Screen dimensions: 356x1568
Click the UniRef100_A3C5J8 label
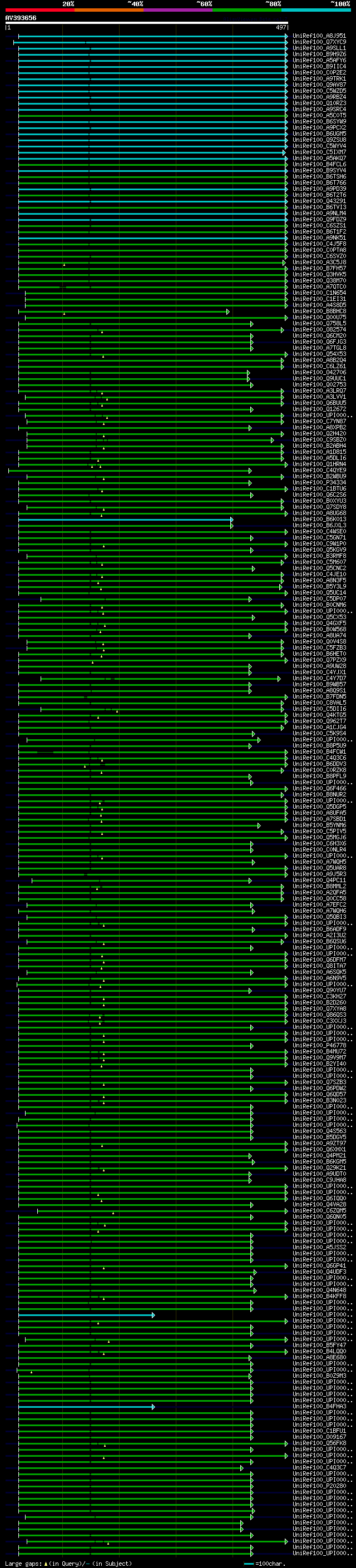coord(319,263)
